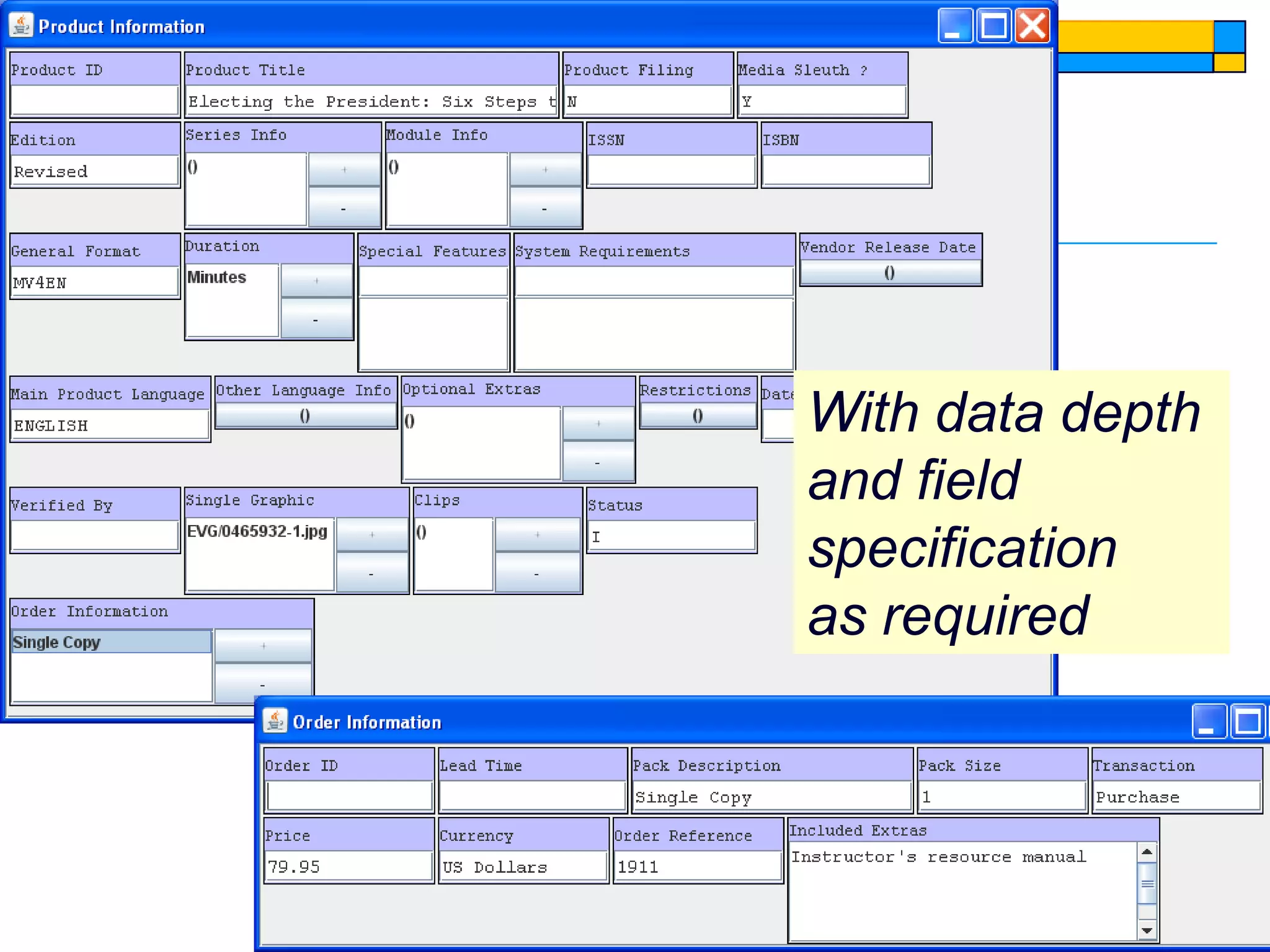This screenshot has height=952, width=1270.
Task: Click the Included Extras scrollbar thumb
Action: (x=1147, y=883)
